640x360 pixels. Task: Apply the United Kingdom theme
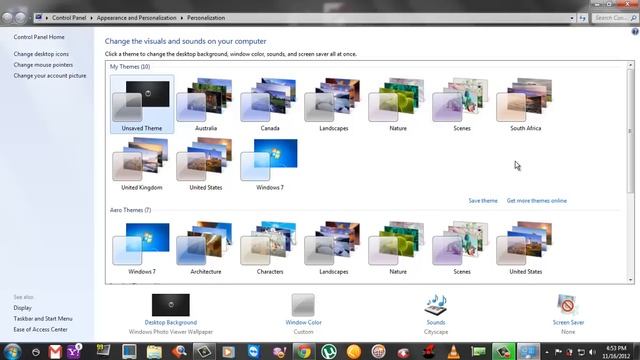click(x=142, y=164)
